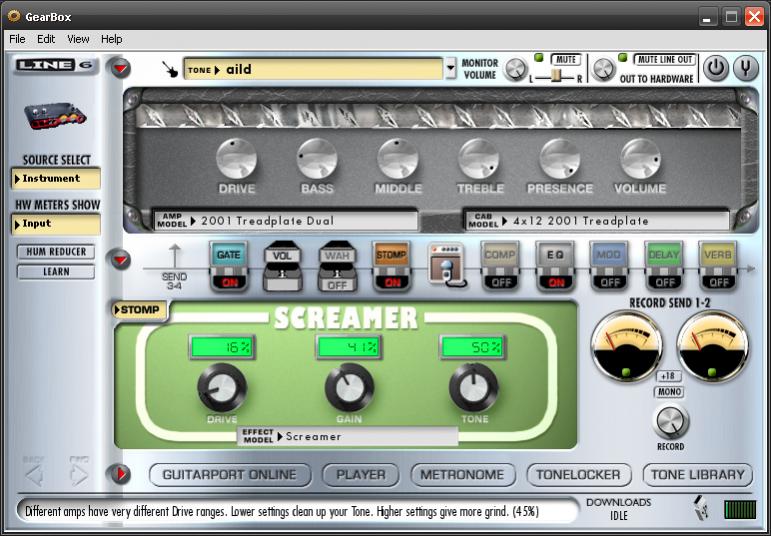The height and width of the screenshot is (536, 771).
Task: Click the Line 6 logo
Action: click(x=56, y=65)
